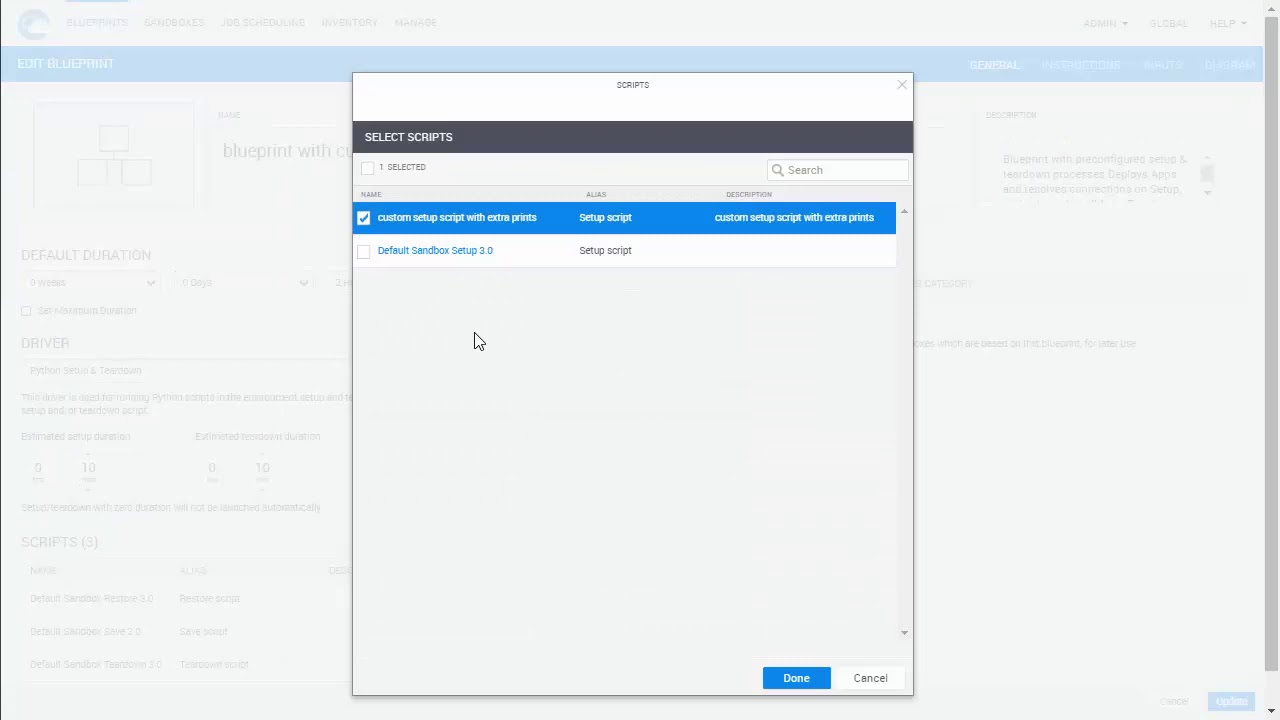Click the Search field in the Scripts dialog
This screenshot has height=720, width=1280.
(838, 170)
